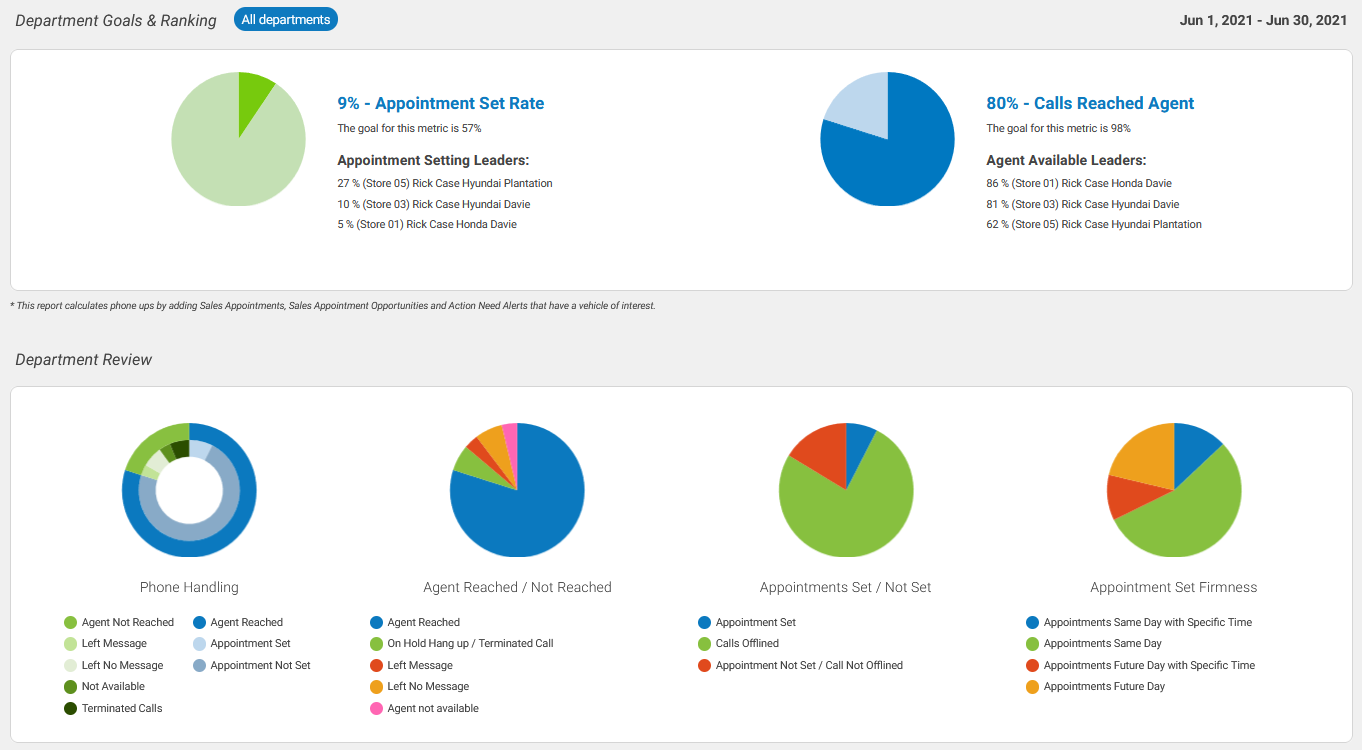Viewport: 1362px width, 750px height.
Task: Click the Not Available legend dot
Action: [x=71, y=687]
